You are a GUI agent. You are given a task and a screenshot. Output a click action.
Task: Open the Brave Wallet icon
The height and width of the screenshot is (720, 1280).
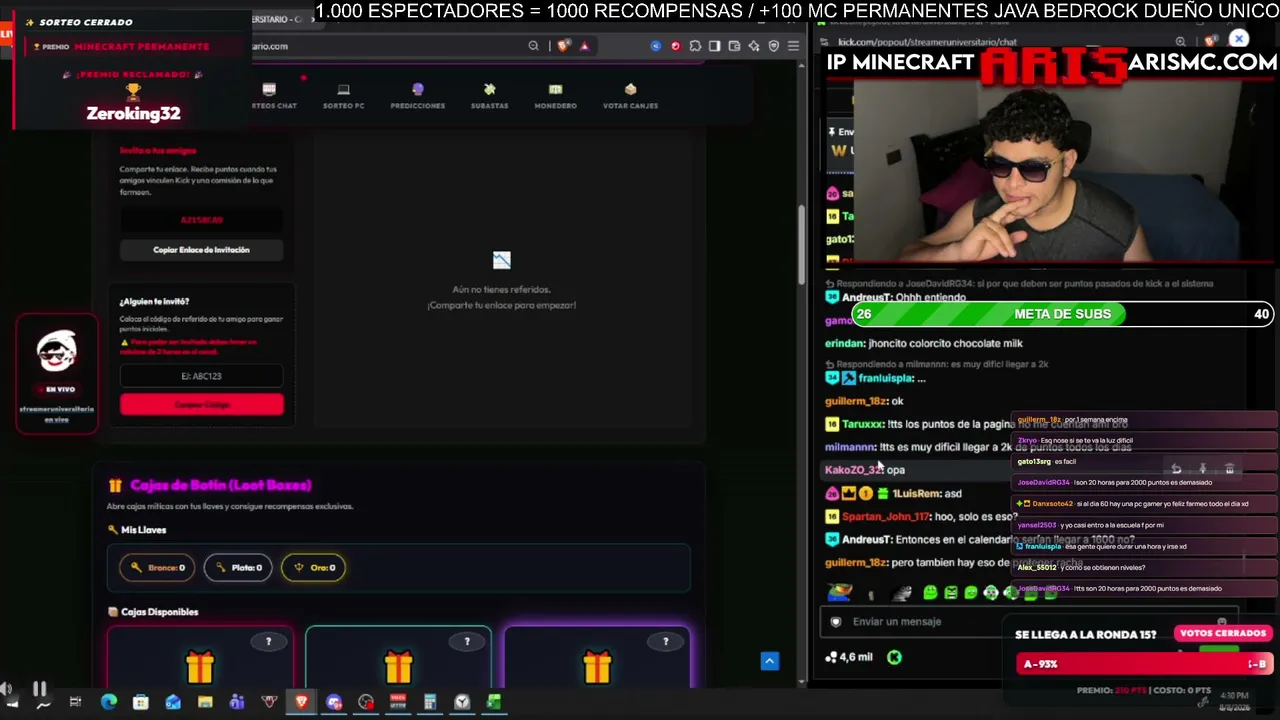(734, 46)
